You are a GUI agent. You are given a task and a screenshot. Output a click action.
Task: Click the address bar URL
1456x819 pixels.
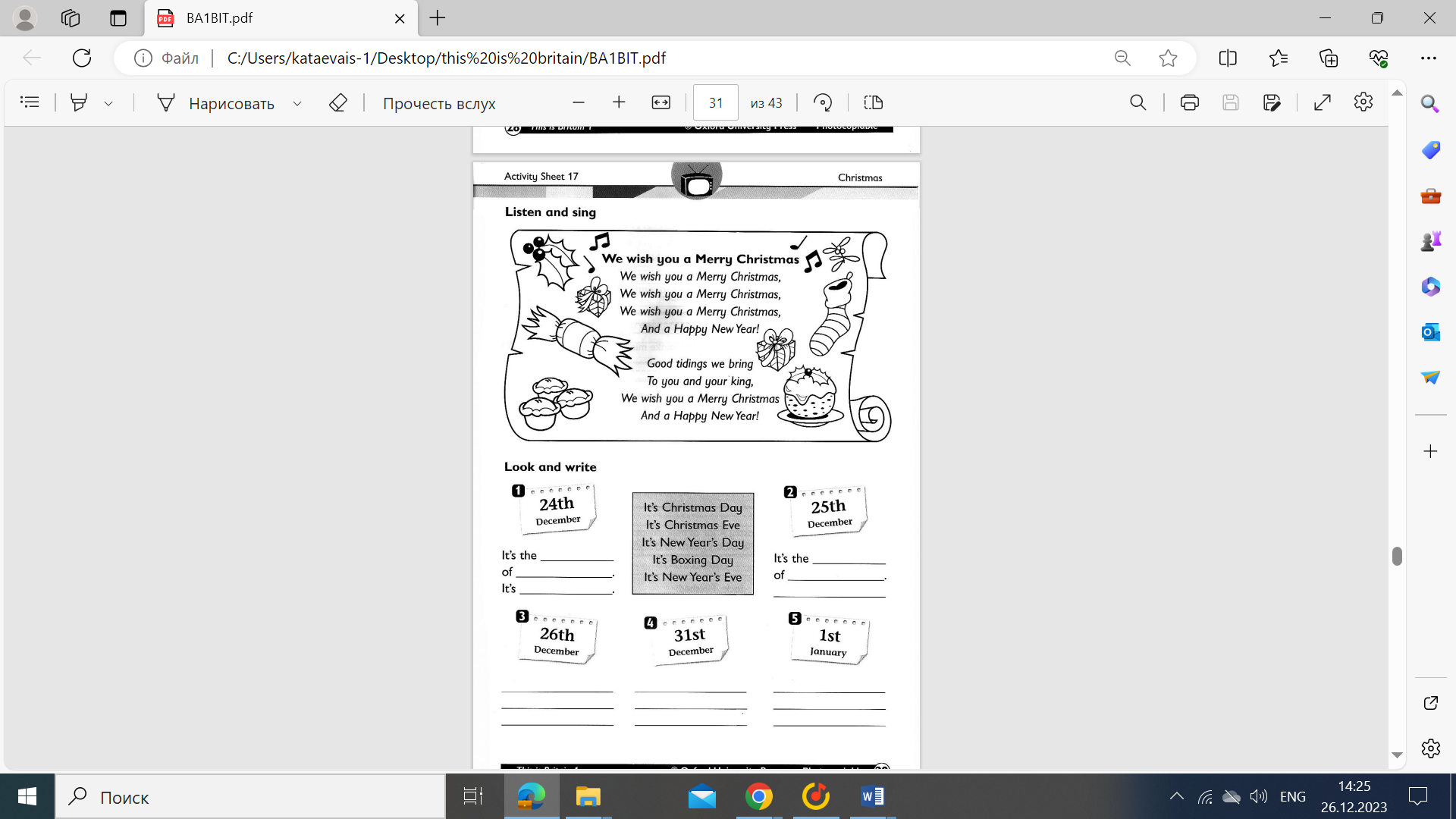point(446,58)
